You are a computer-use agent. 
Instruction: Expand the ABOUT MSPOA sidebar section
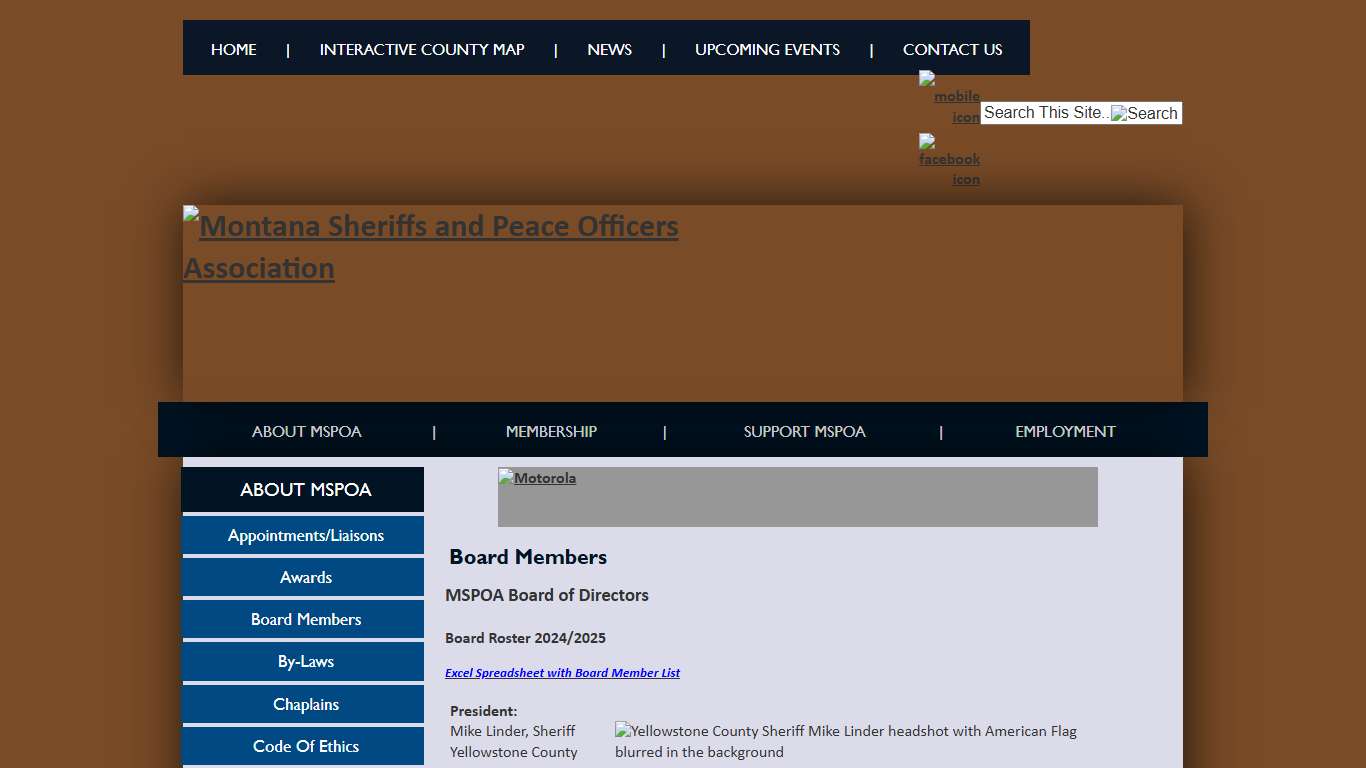click(306, 489)
